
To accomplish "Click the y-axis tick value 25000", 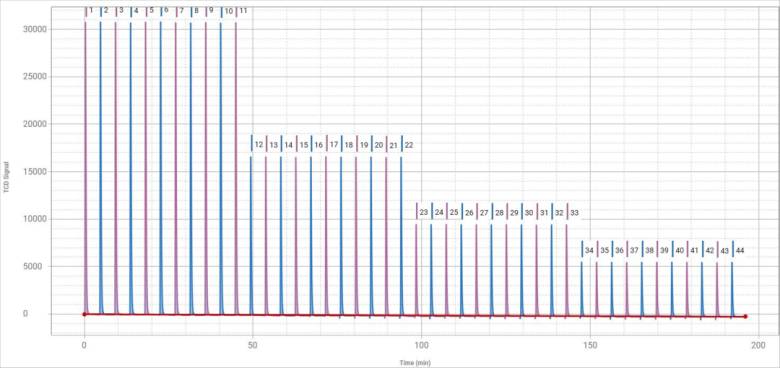I will click(x=35, y=77).
